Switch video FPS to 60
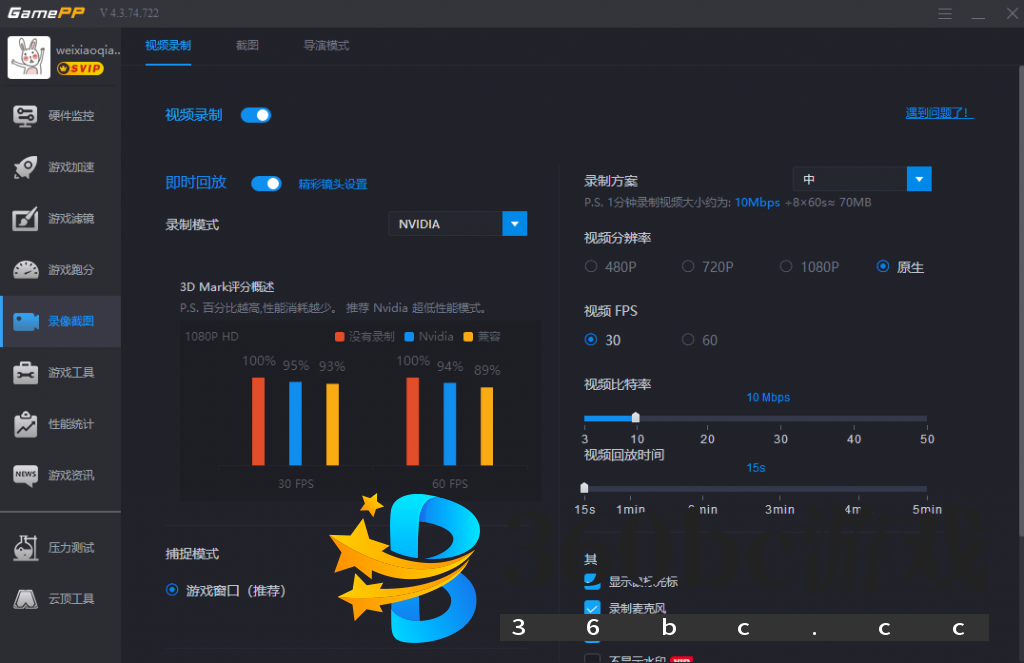1024x663 pixels. [x=688, y=340]
